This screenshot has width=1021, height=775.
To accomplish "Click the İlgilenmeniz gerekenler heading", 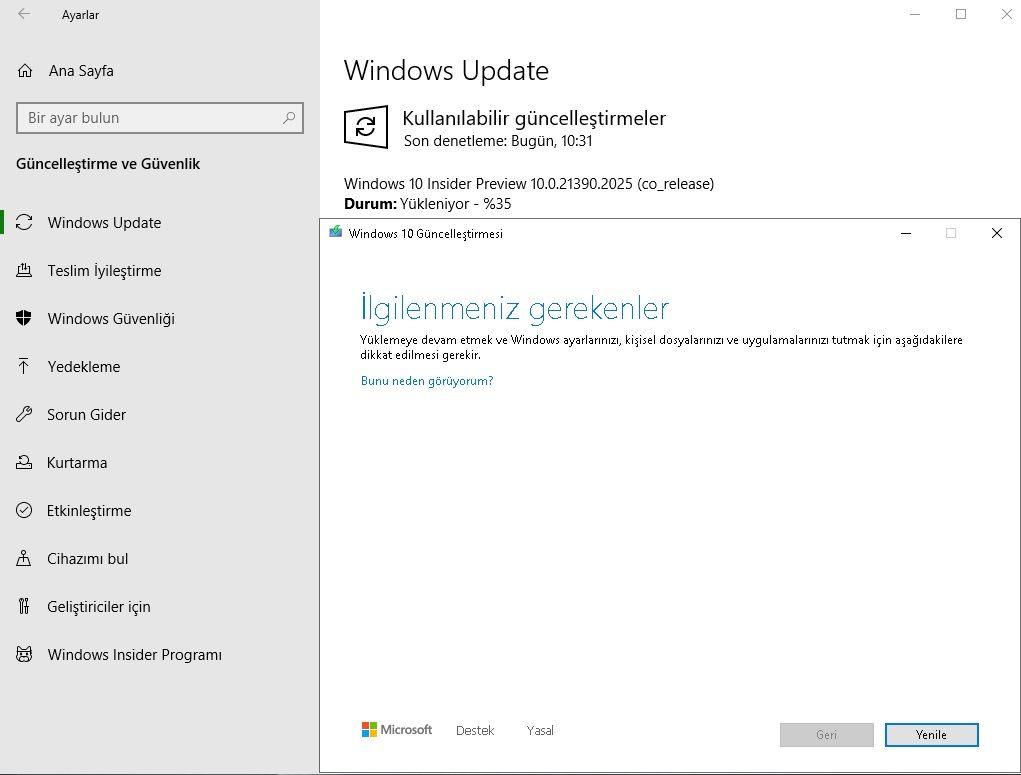I will click(x=514, y=309).
